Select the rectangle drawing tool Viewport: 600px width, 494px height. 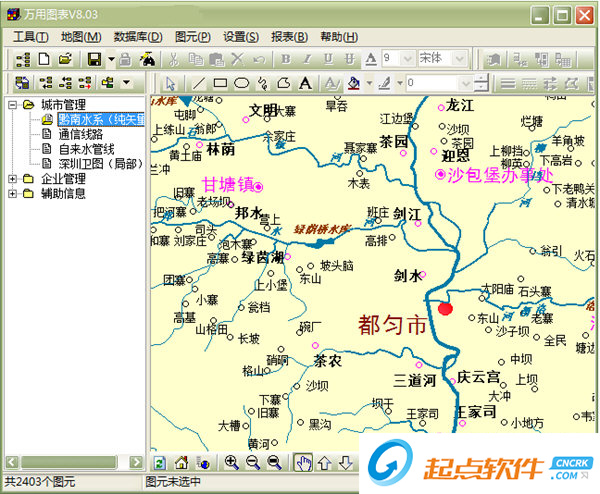click(220, 83)
